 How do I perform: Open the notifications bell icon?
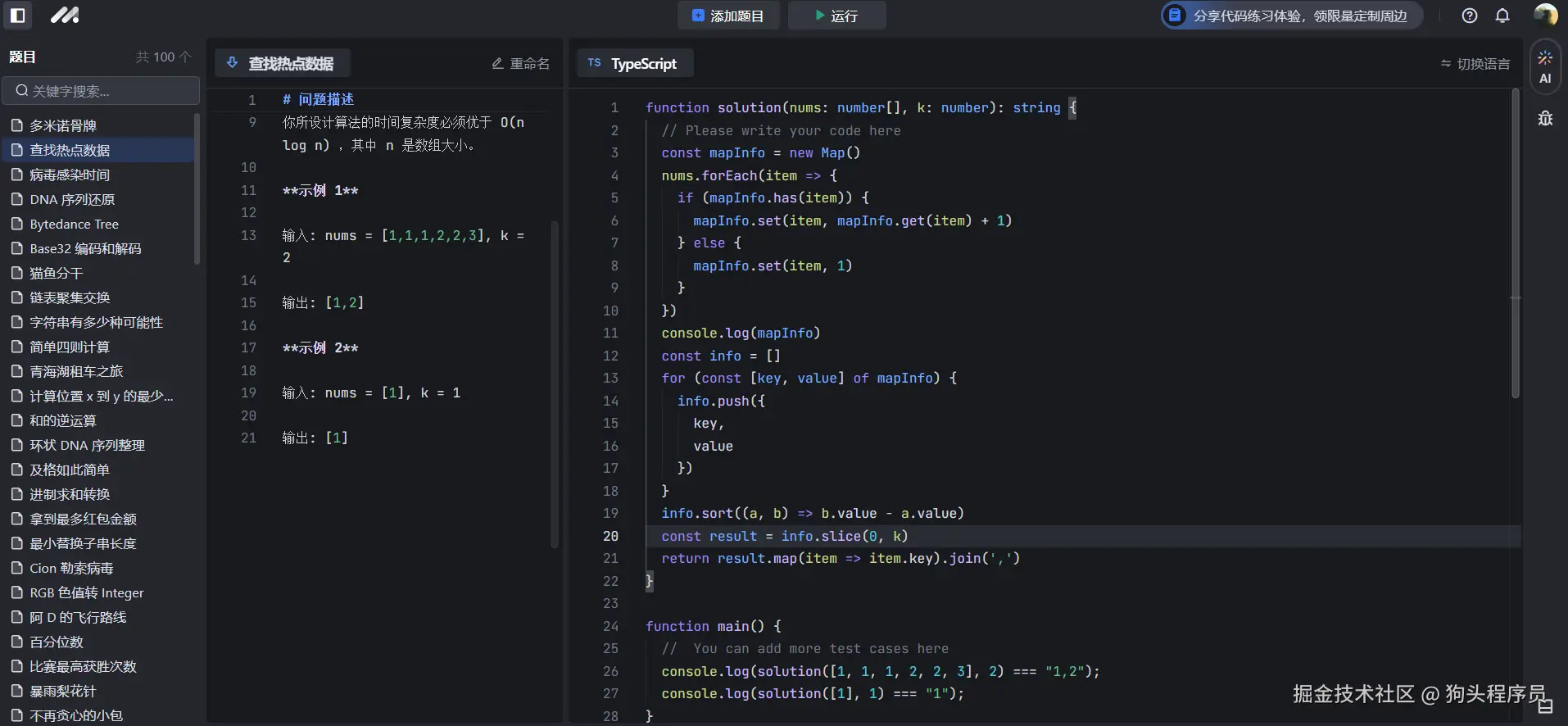click(x=1502, y=16)
